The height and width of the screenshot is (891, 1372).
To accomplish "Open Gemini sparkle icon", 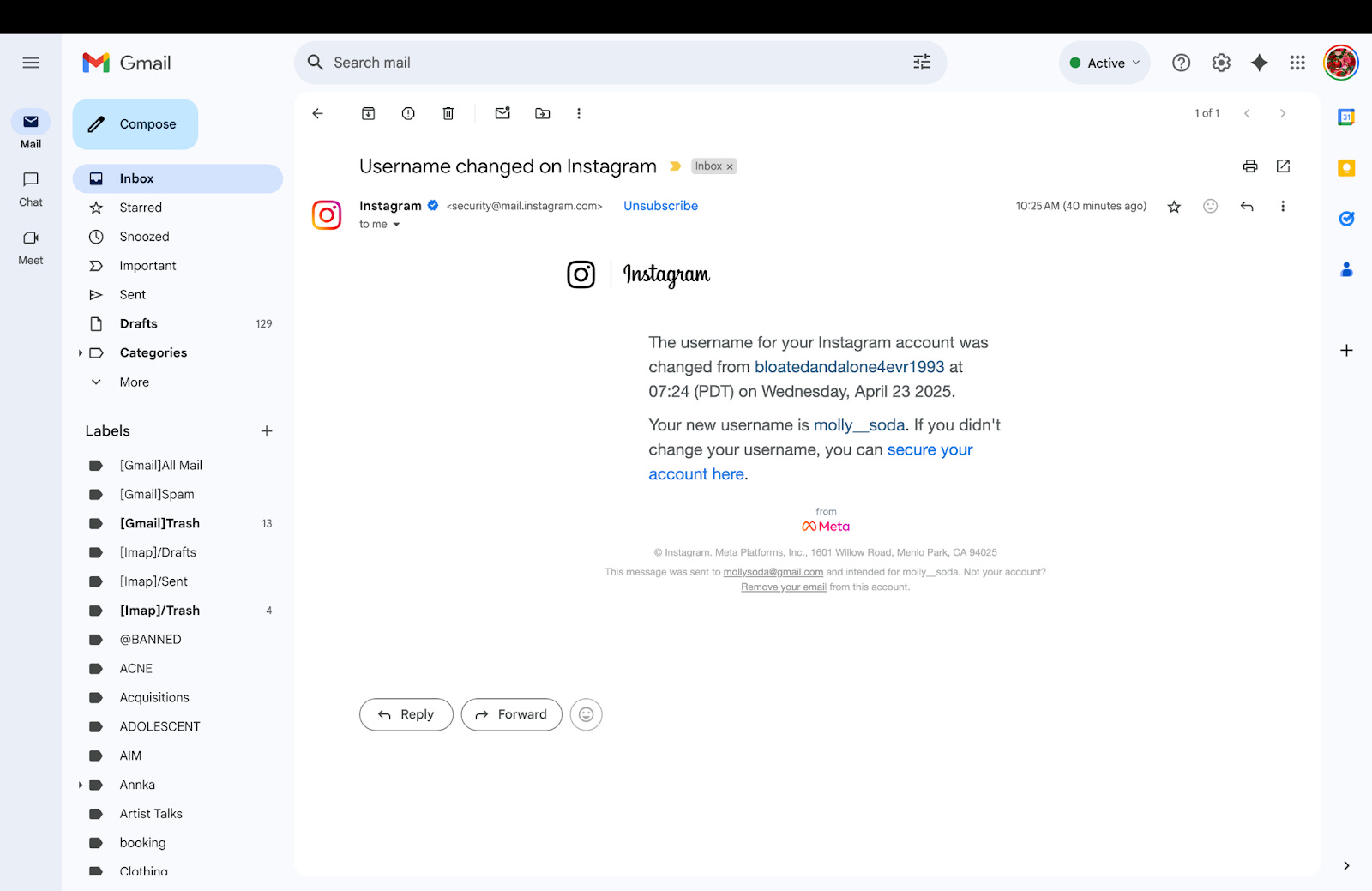I will [x=1259, y=63].
